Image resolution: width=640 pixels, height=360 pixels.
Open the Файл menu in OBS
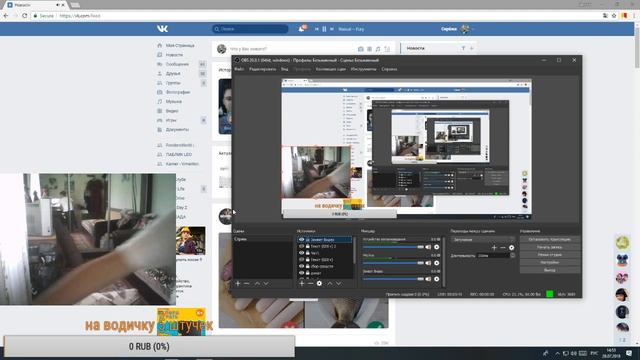[x=239, y=69]
